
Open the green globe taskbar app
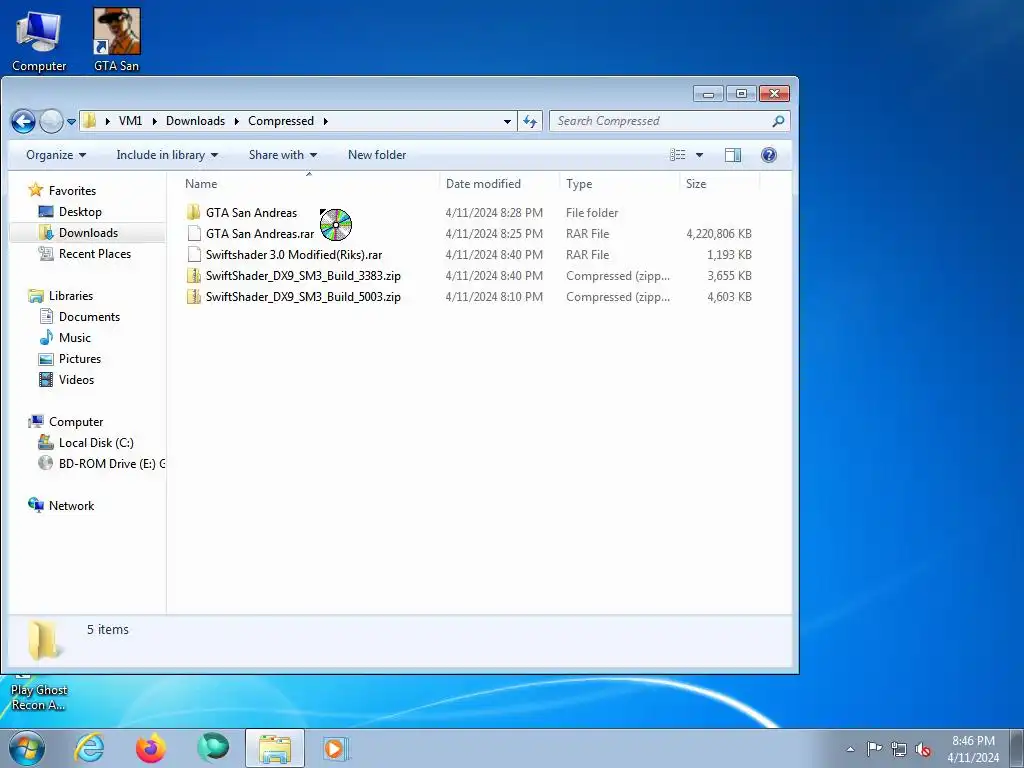point(213,748)
